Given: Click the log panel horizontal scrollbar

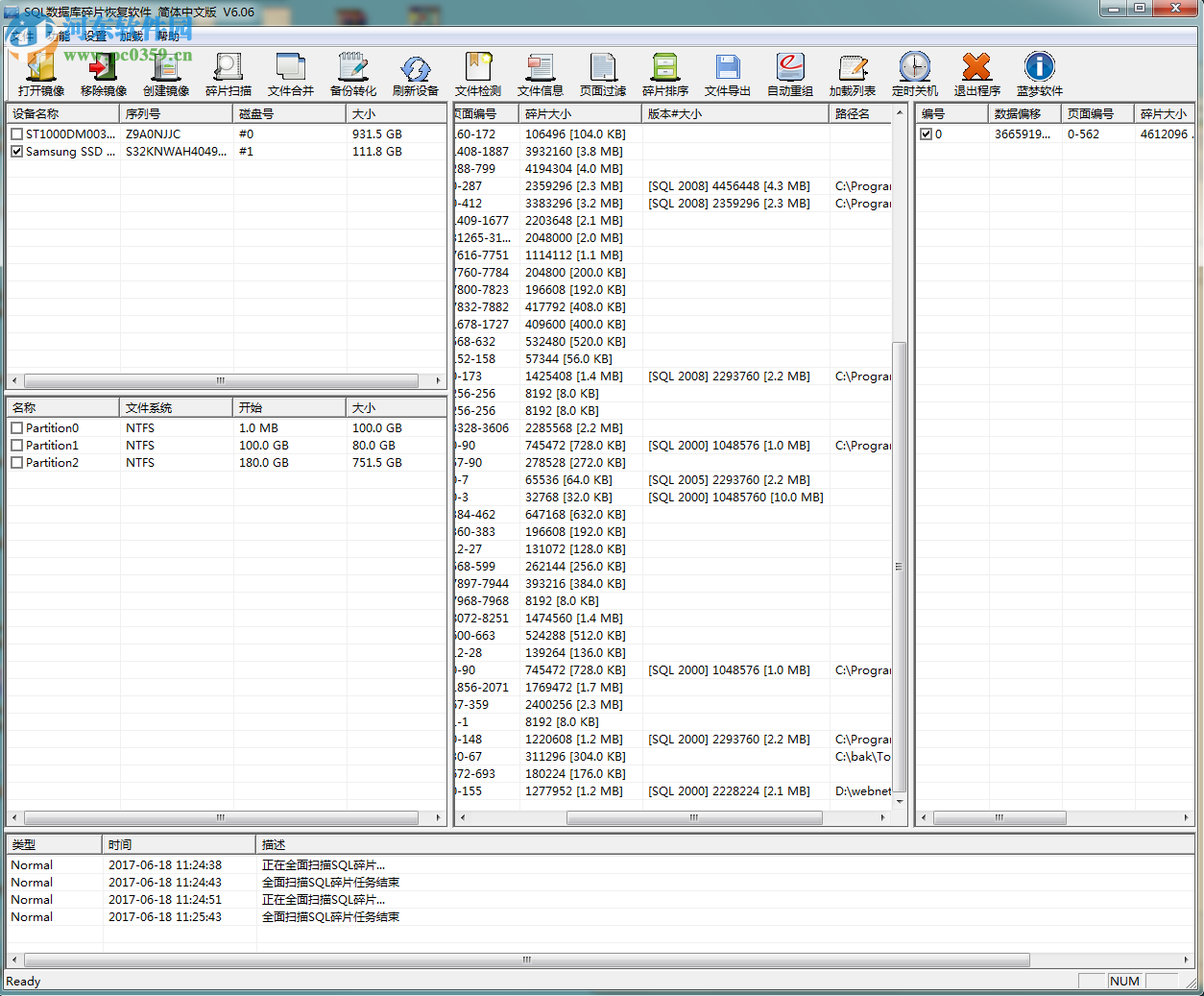Looking at the screenshot, I should [x=526, y=960].
